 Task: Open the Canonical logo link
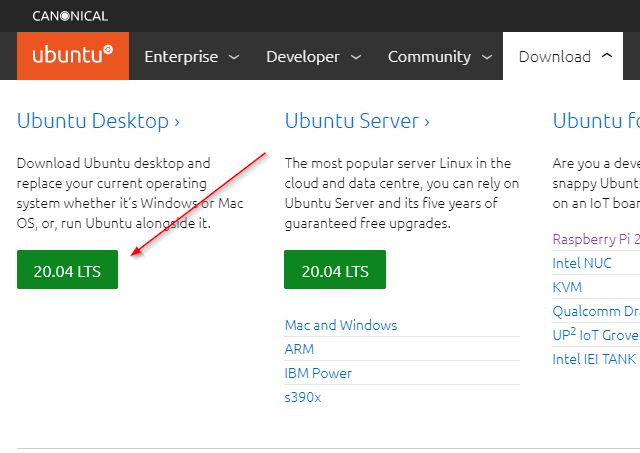[x=70, y=16]
